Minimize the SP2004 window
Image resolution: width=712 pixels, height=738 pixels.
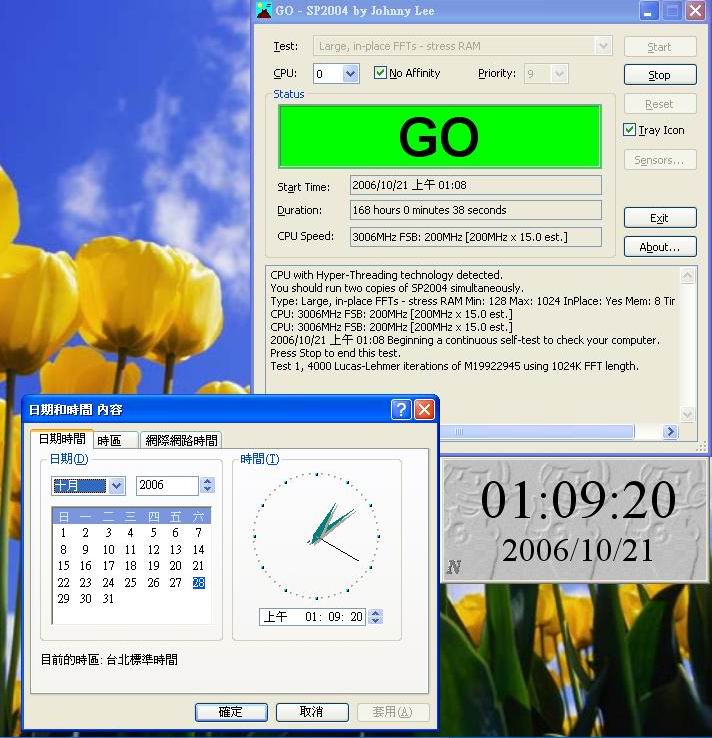pos(648,10)
